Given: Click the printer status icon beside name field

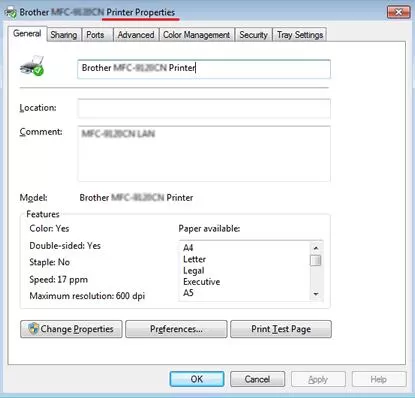Looking at the screenshot, I should [x=32, y=66].
